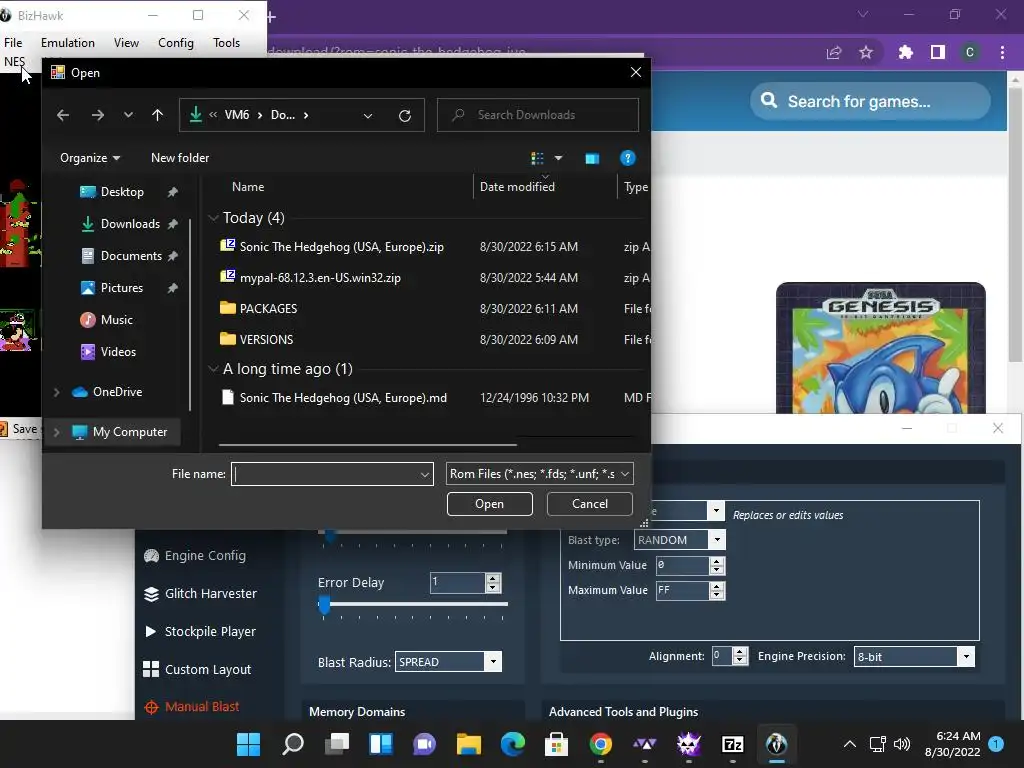Select the PACKAGES folder
1024x768 pixels.
tap(268, 309)
